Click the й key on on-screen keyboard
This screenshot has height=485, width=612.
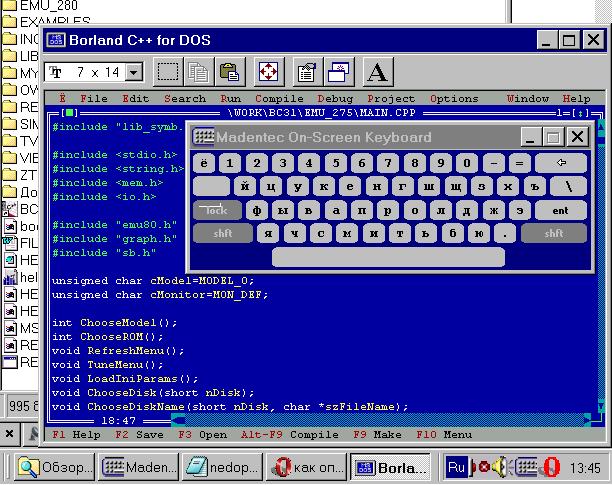click(x=245, y=187)
